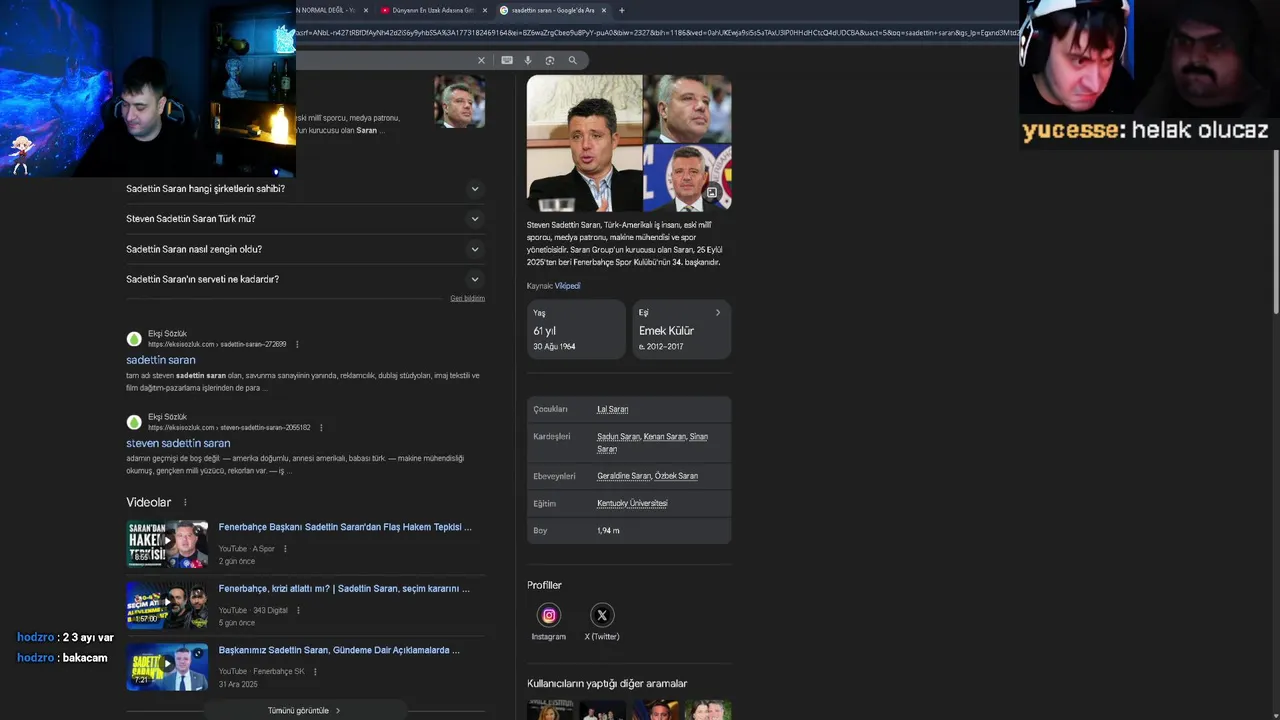The height and width of the screenshot is (720, 1280).
Task: Close the 'N NORMAL DEĞİL' tab
Action: (365, 10)
